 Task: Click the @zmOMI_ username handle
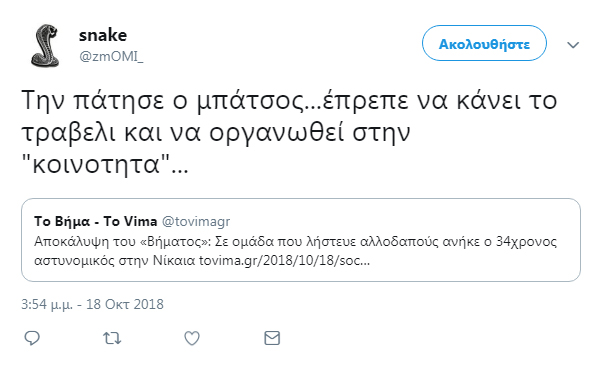[x=111, y=57]
